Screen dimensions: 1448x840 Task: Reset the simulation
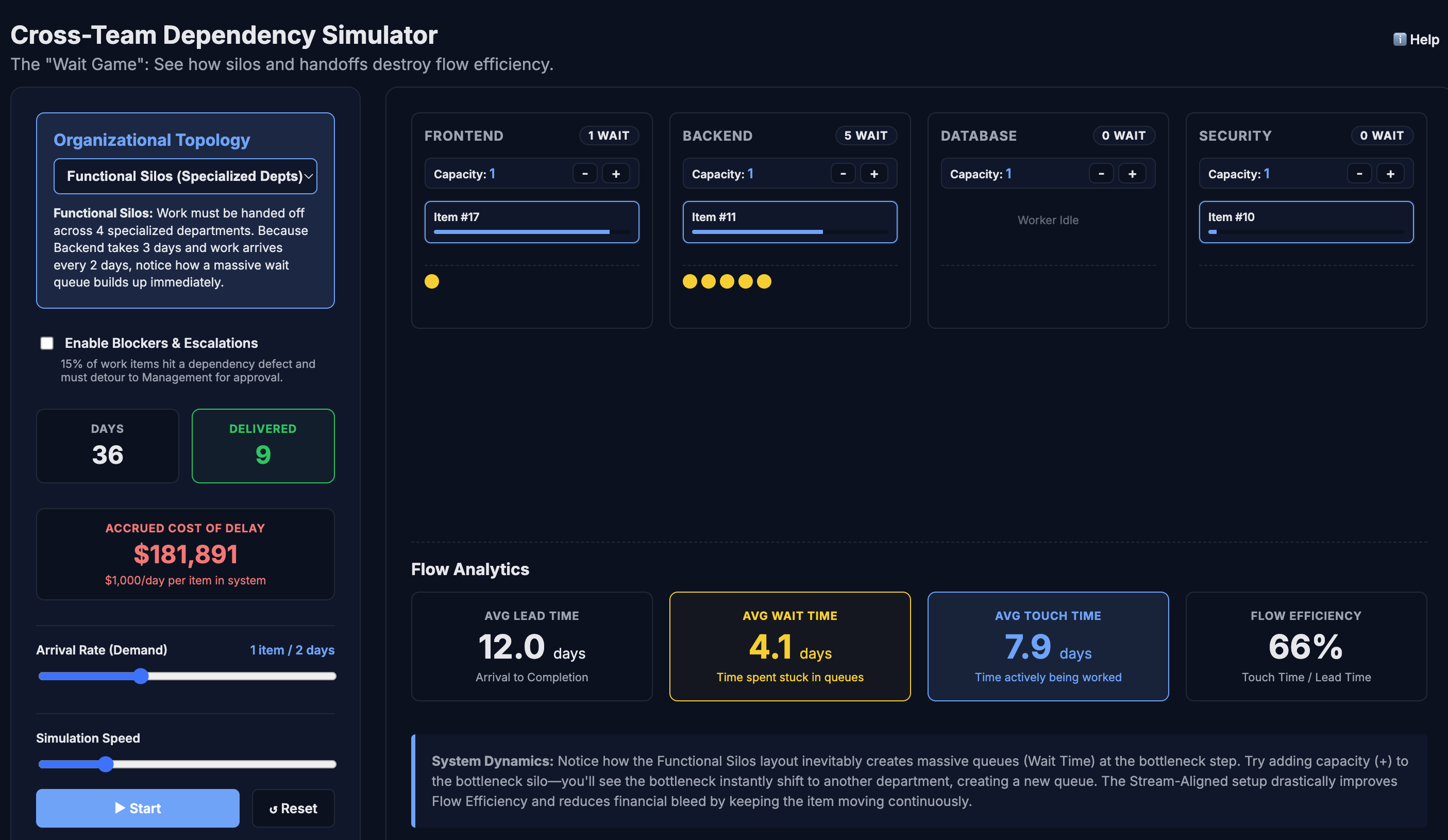tap(293, 808)
